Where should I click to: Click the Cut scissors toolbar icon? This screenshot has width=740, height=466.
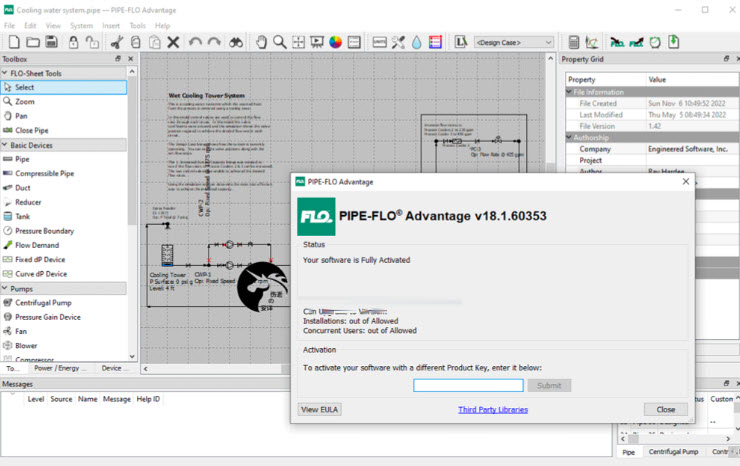116,42
